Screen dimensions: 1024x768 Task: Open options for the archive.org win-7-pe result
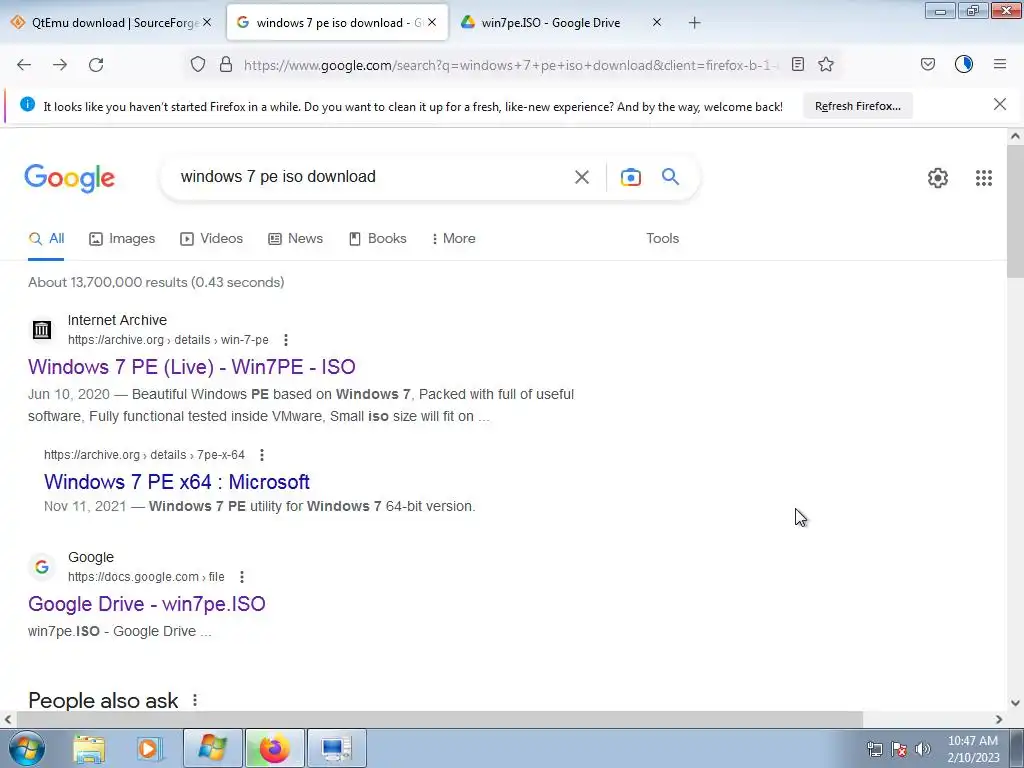coord(285,340)
